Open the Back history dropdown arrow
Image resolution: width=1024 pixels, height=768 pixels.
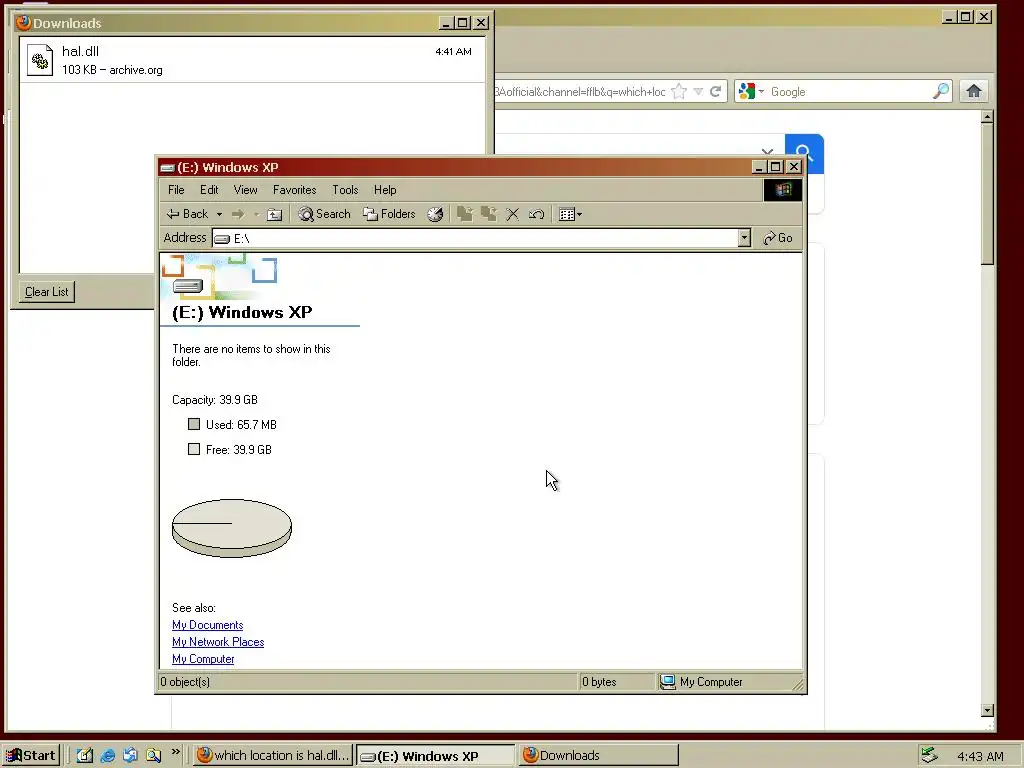tap(219, 214)
